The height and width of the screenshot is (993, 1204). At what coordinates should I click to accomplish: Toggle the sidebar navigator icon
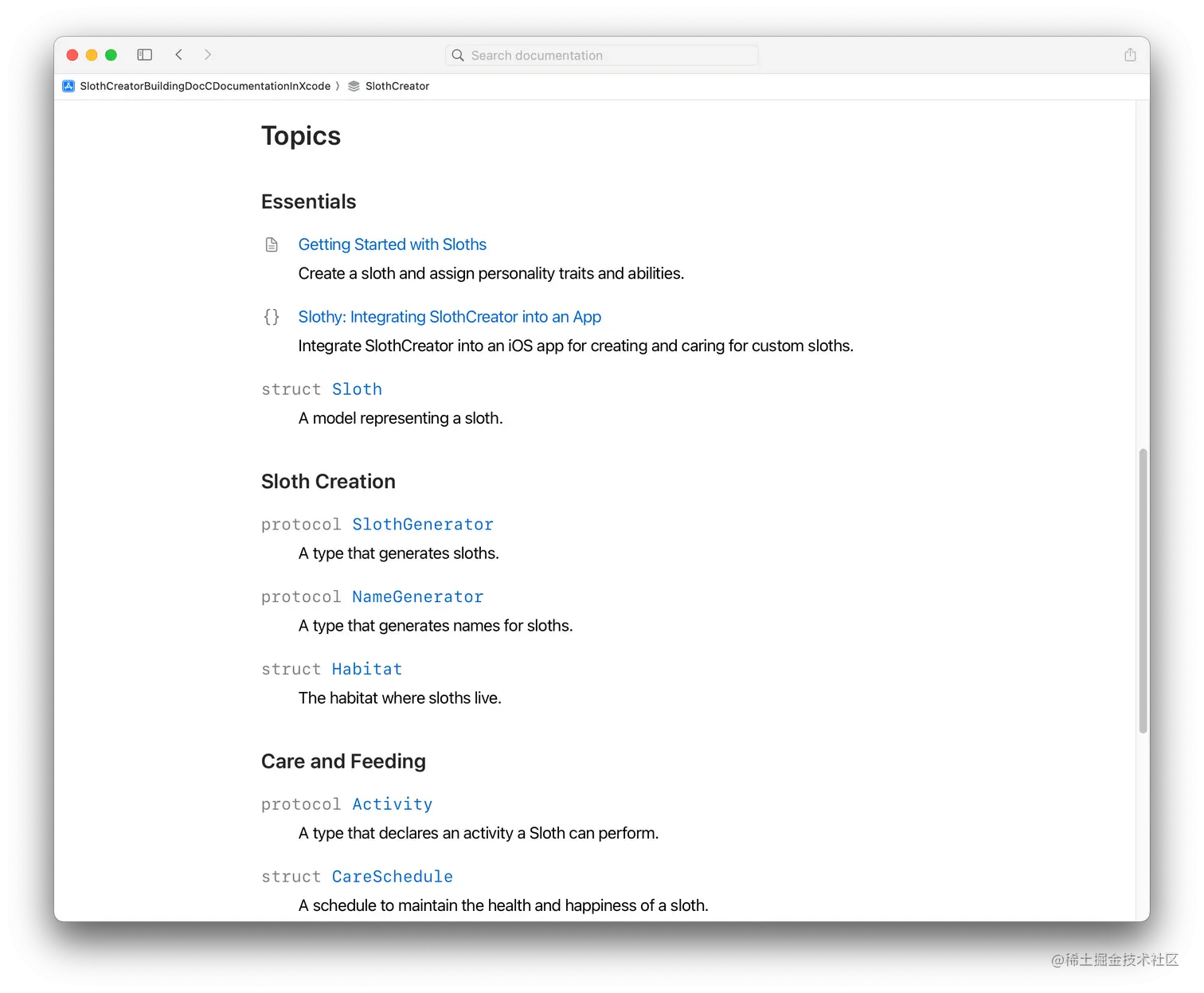tap(144, 55)
